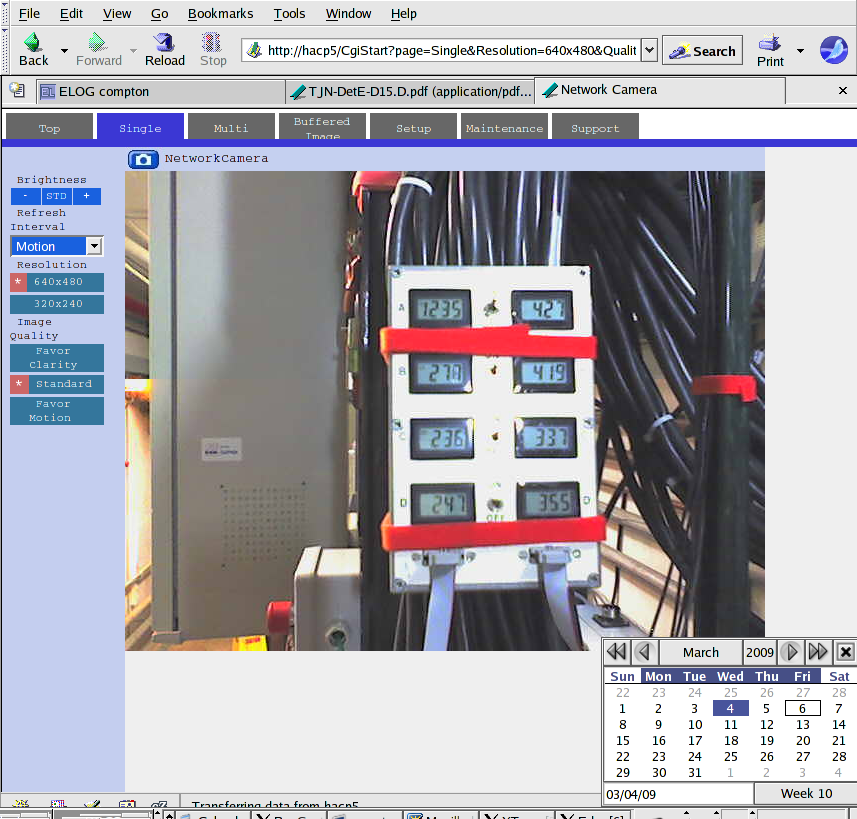
Task: Click the snapshot camera icon
Action: (143, 159)
